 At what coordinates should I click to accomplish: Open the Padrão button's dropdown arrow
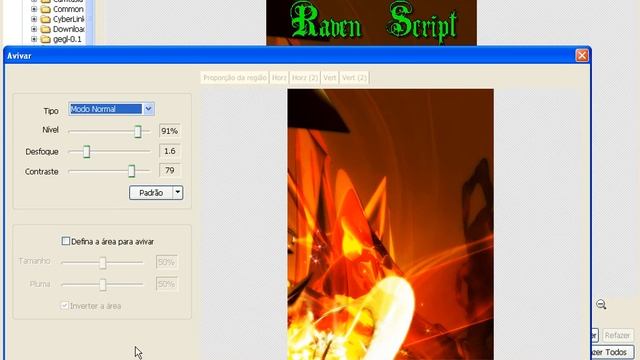coord(178,193)
